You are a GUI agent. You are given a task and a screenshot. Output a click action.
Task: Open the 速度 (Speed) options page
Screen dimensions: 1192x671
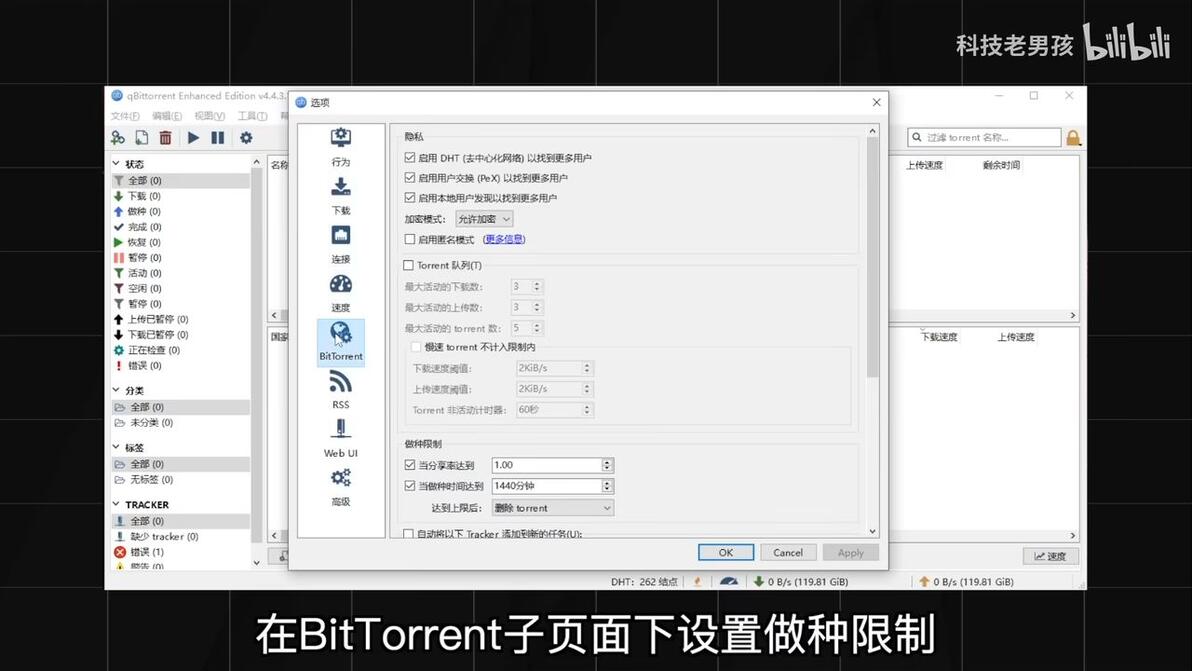tap(341, 293)
